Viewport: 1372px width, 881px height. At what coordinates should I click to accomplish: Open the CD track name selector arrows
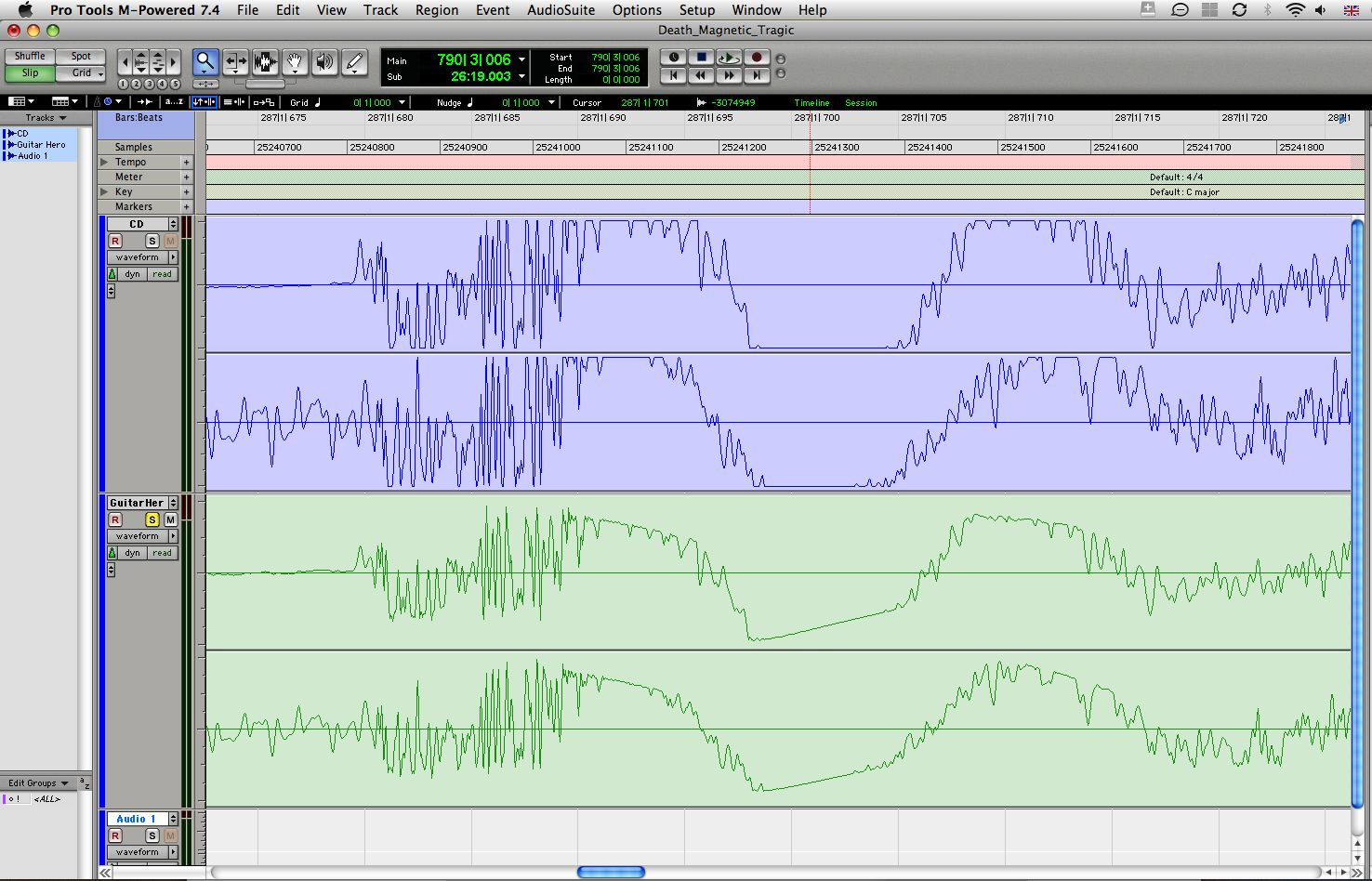pos(173,224)
